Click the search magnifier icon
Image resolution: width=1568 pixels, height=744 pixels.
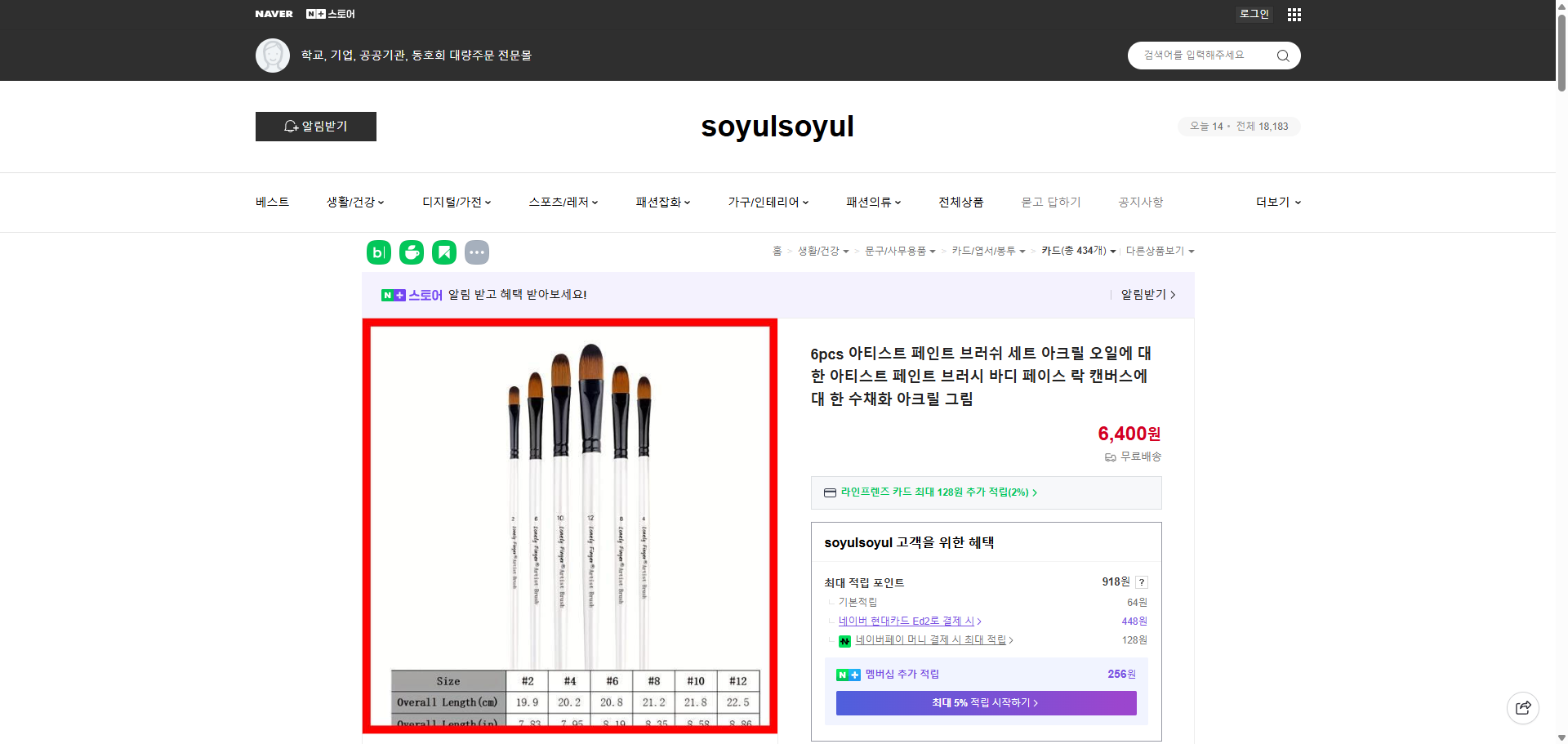(x=1282, y=55)
